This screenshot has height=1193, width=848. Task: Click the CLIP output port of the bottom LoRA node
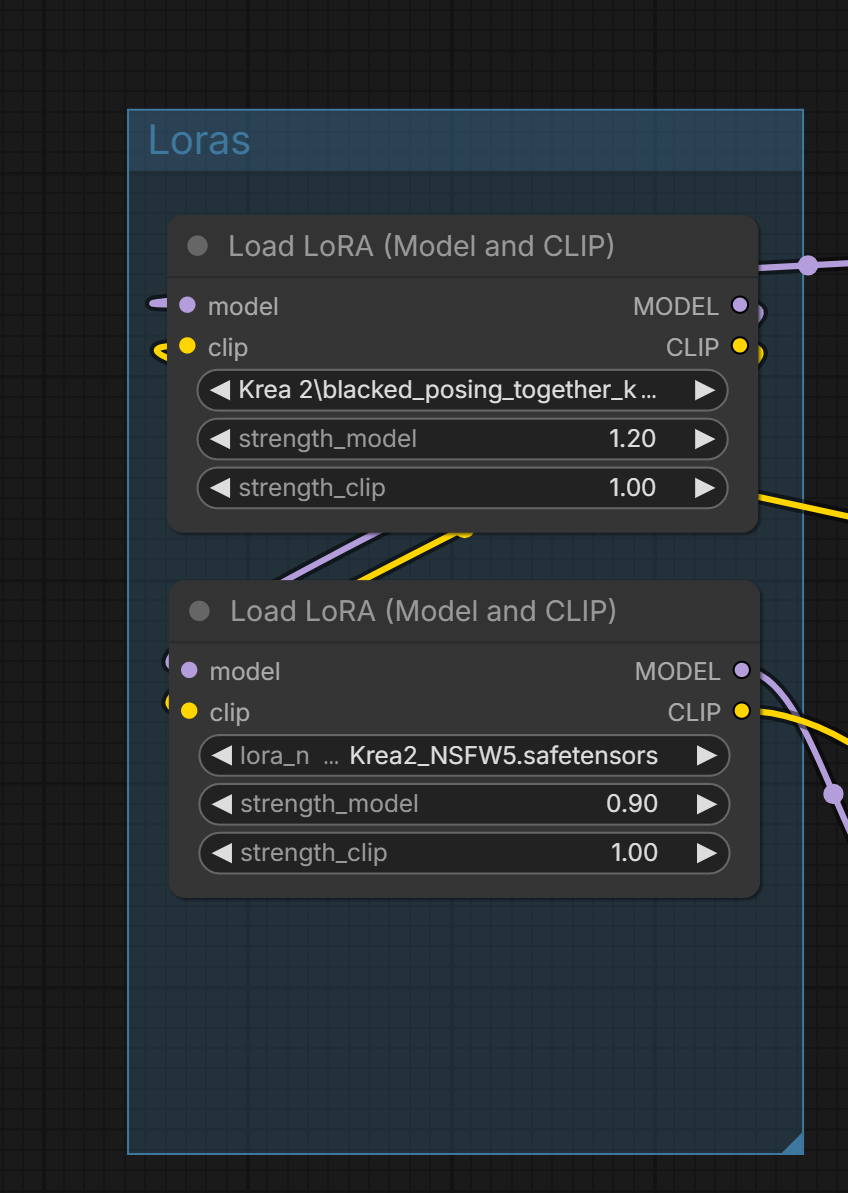click(741, 711)
